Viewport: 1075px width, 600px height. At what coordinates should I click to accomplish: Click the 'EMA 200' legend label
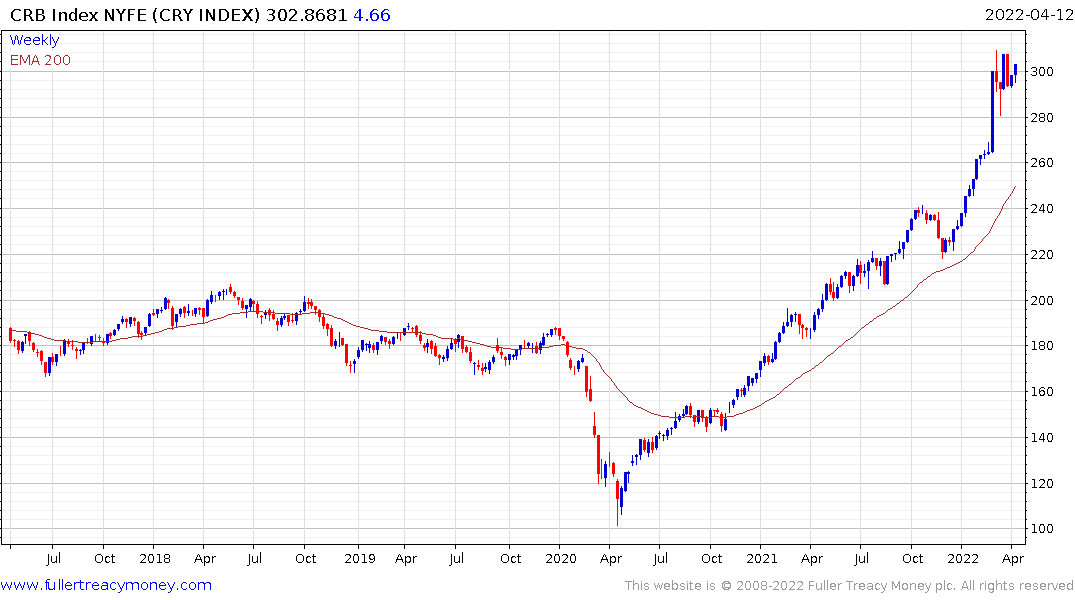click(x=40, y=60)
